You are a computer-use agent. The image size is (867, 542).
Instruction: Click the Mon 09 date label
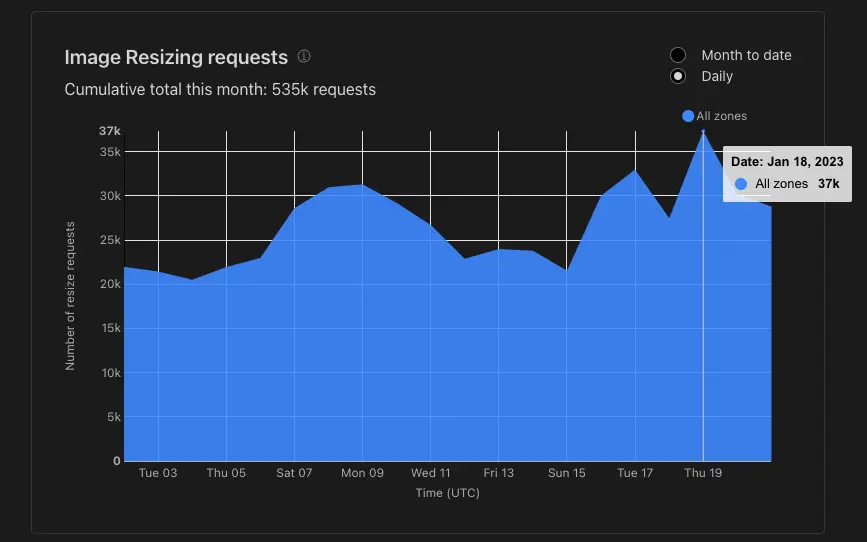[362, 473]
